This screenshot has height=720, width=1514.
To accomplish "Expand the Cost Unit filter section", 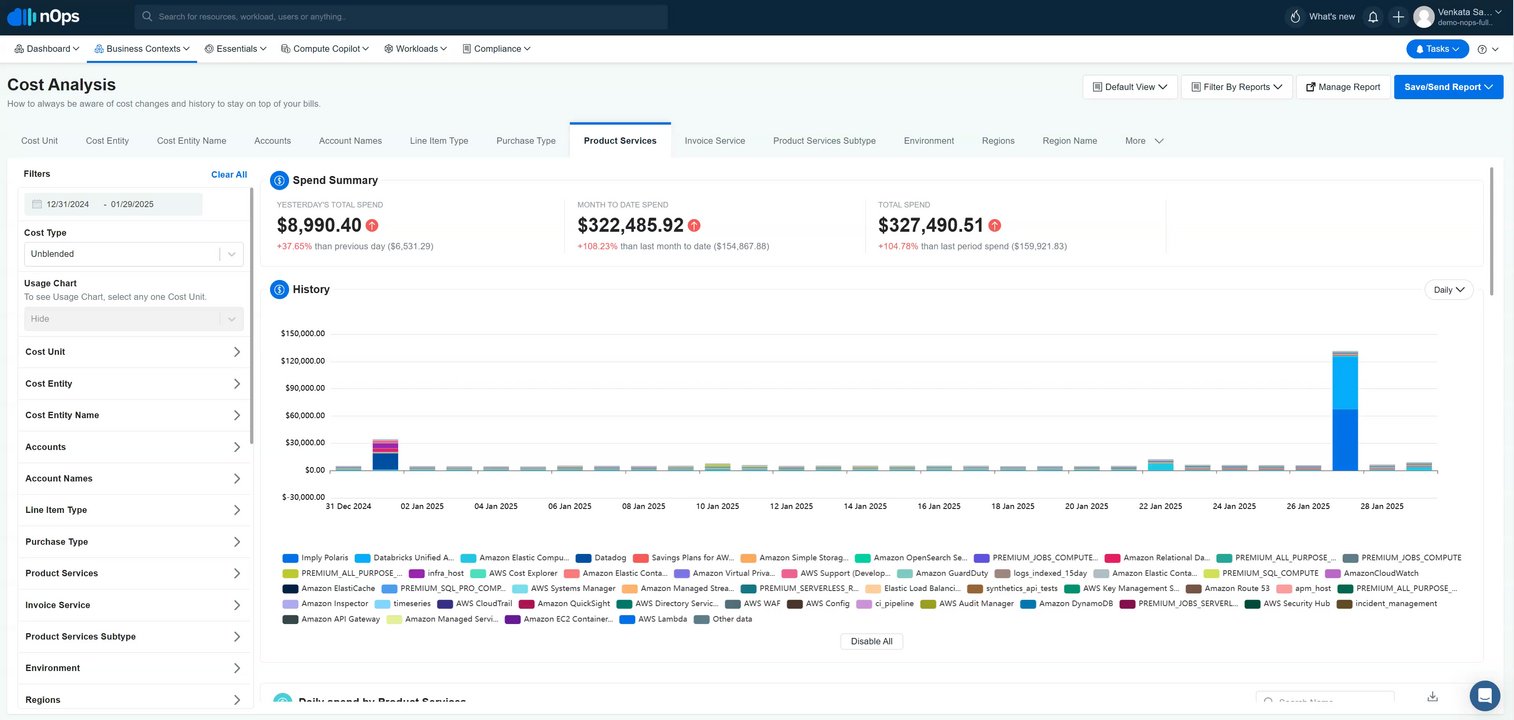I will (133, 352).
